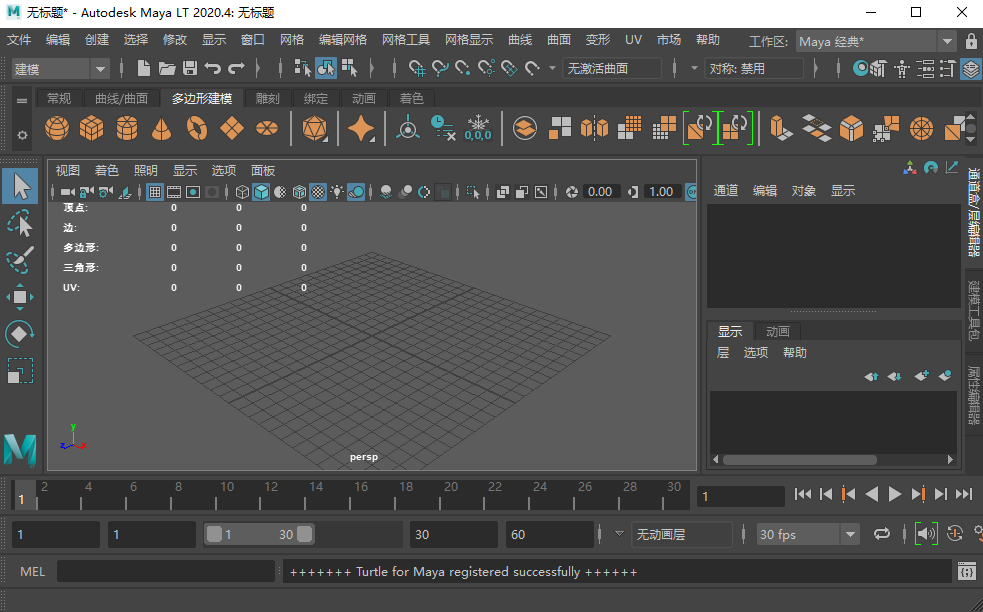
Task: Click the range slider end handle
Action: coord(305,534)
